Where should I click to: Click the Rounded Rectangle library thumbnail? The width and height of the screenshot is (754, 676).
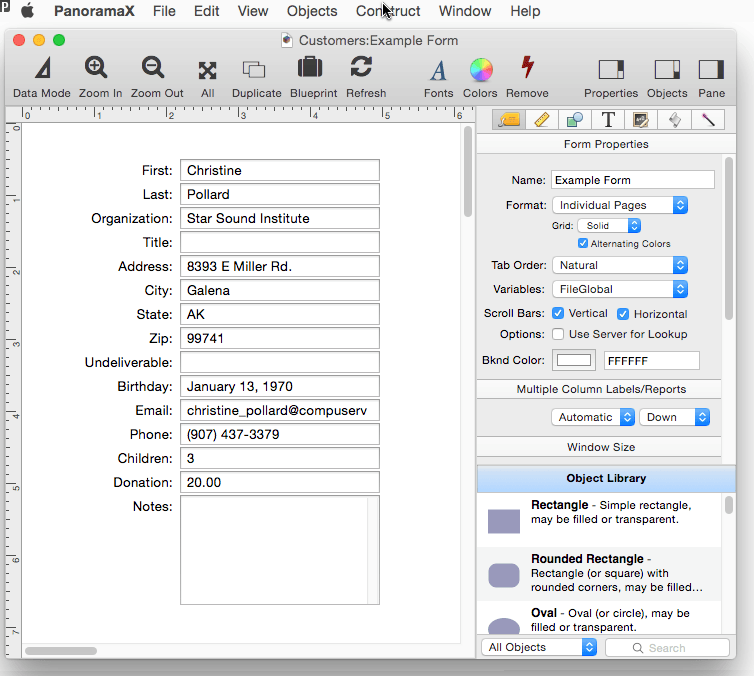click(503, 576)
